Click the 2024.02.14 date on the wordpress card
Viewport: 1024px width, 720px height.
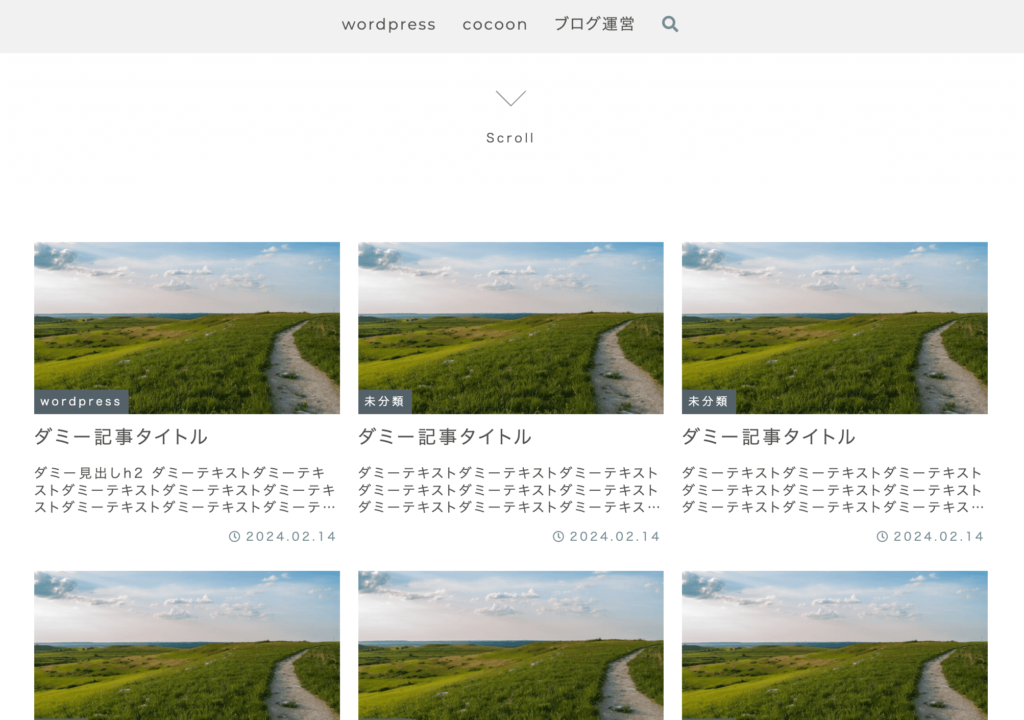pyautogui.click(x=291, y=536)
